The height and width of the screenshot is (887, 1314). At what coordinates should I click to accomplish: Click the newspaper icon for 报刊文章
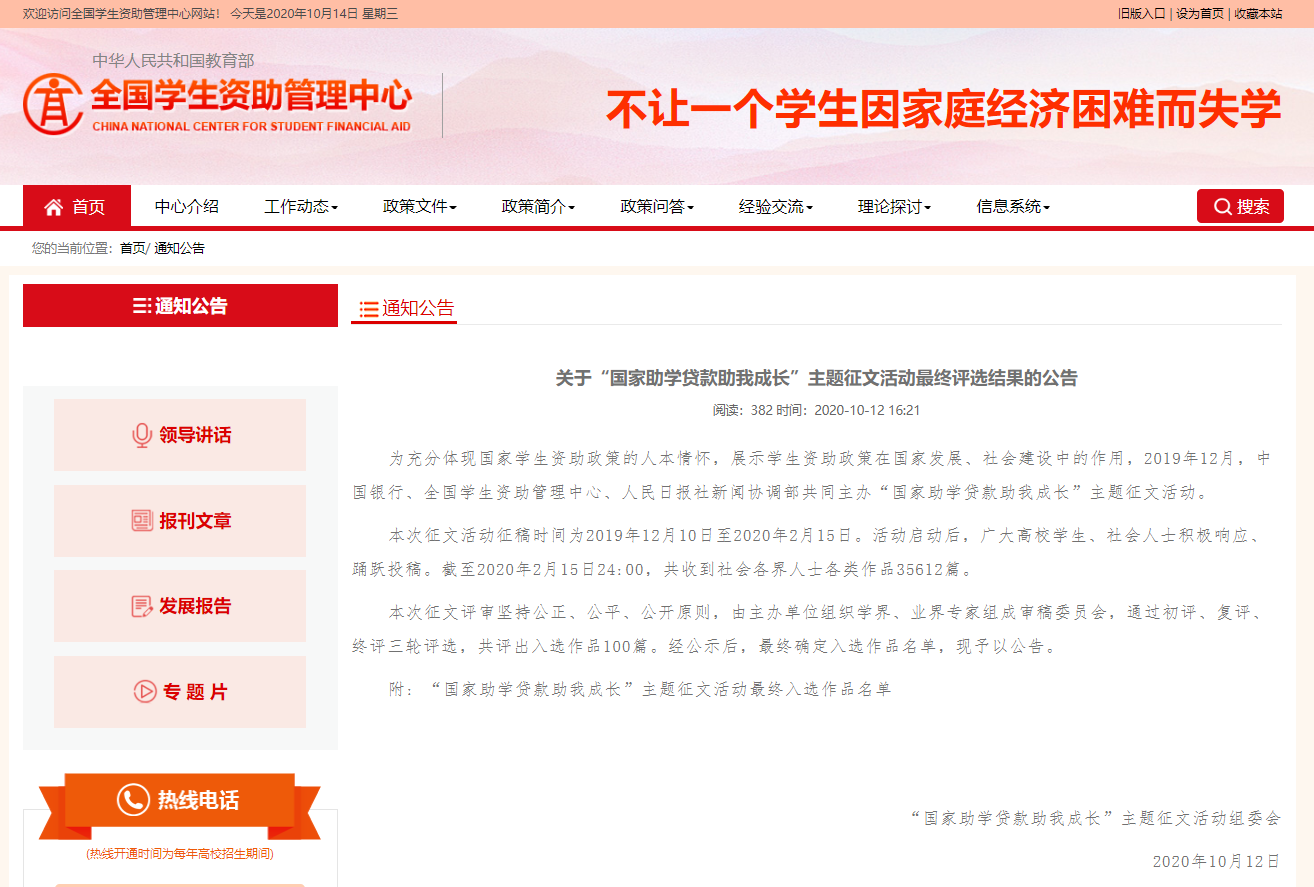coord(142,521)
